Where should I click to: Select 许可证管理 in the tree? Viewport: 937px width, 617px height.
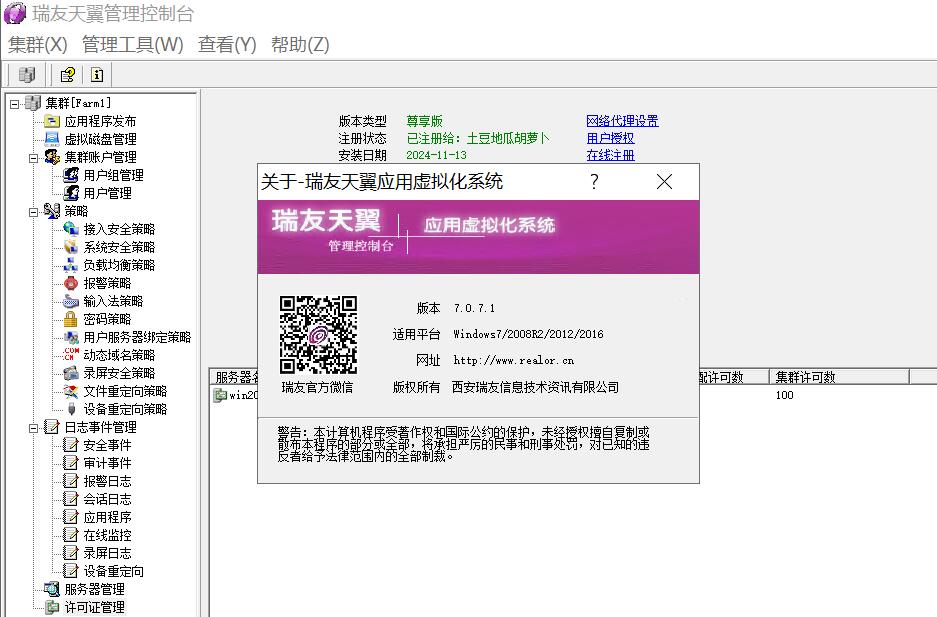(94, 607)
